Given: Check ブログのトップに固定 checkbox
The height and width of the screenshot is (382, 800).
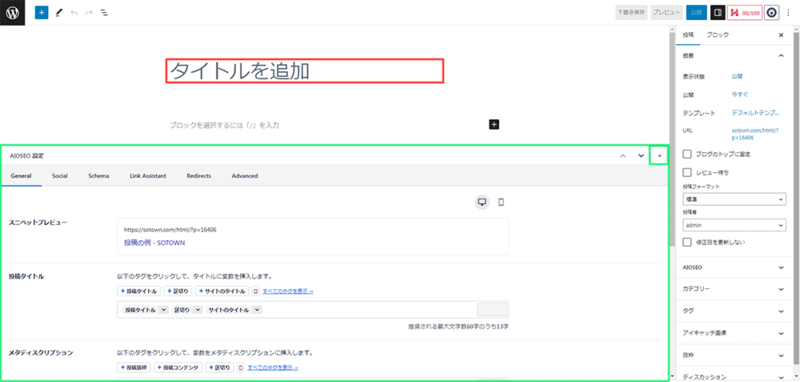Looking at the screenshot, I should [687, 154].
